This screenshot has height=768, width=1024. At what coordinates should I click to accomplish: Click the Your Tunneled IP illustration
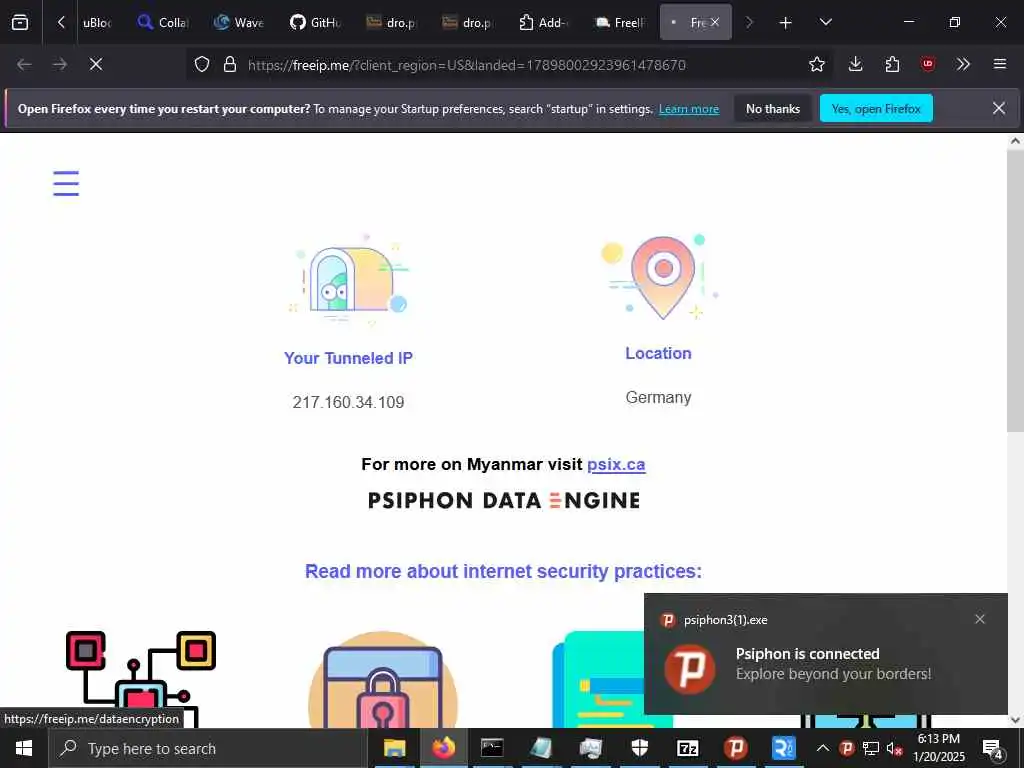point(349,280)
